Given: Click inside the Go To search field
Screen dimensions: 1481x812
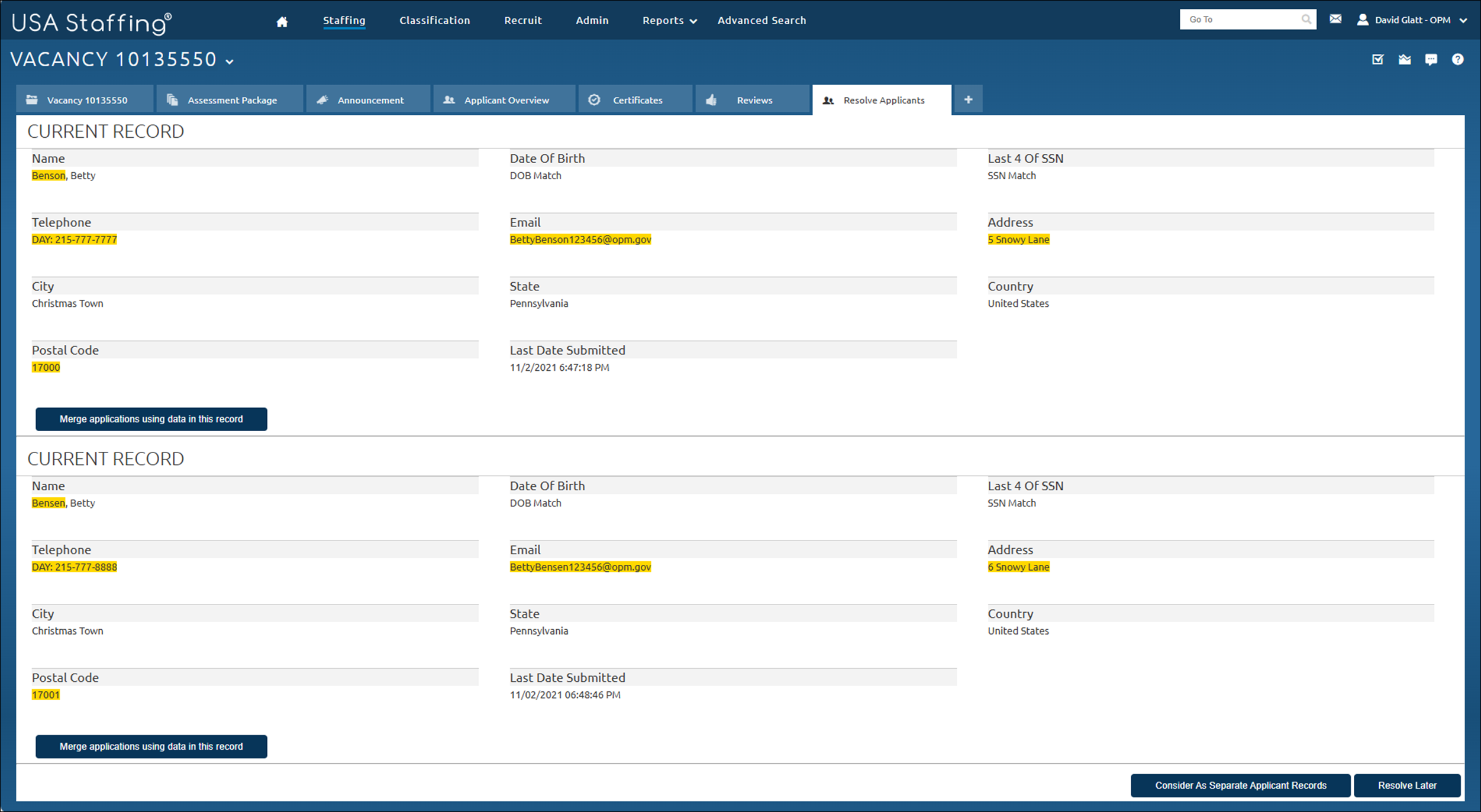Looking at the screenshot, I should pyautogui.click(x=1237, y=18).
